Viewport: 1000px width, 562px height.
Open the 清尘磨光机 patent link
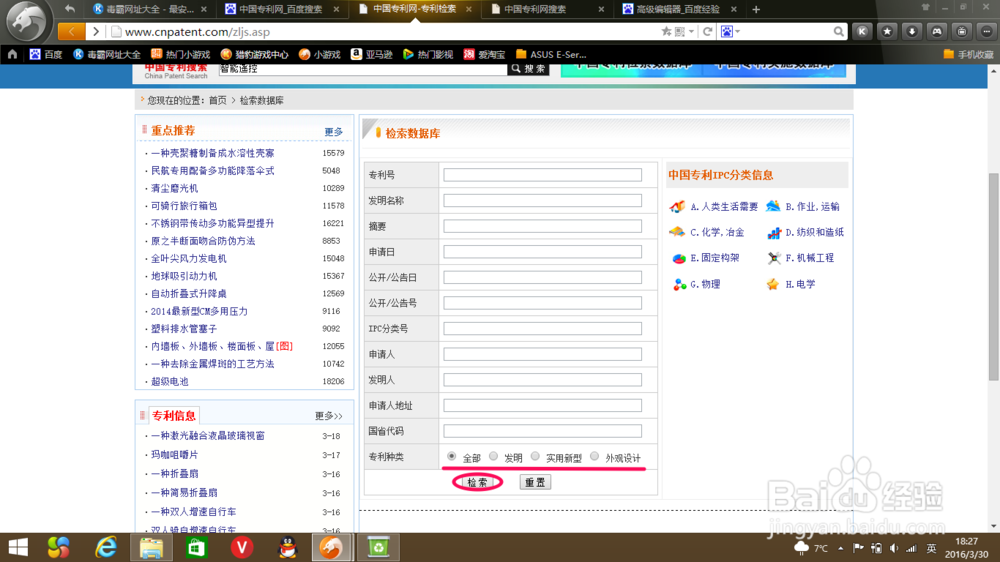pos(175,188)
